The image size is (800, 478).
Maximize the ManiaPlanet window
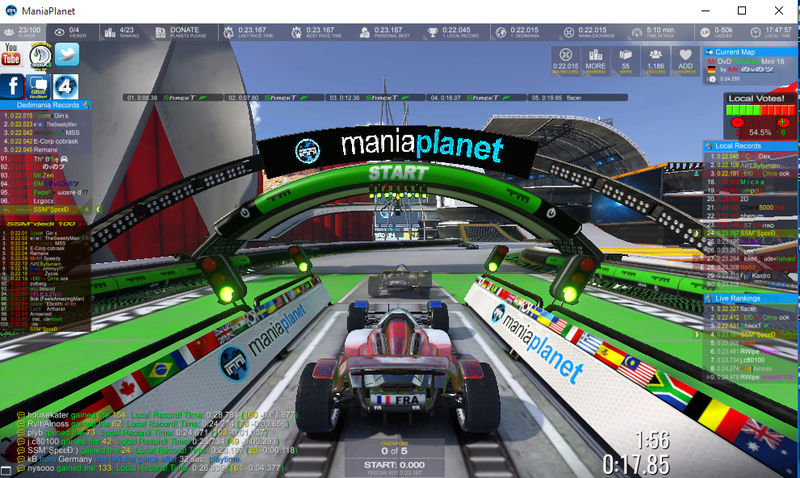[742, 11]
